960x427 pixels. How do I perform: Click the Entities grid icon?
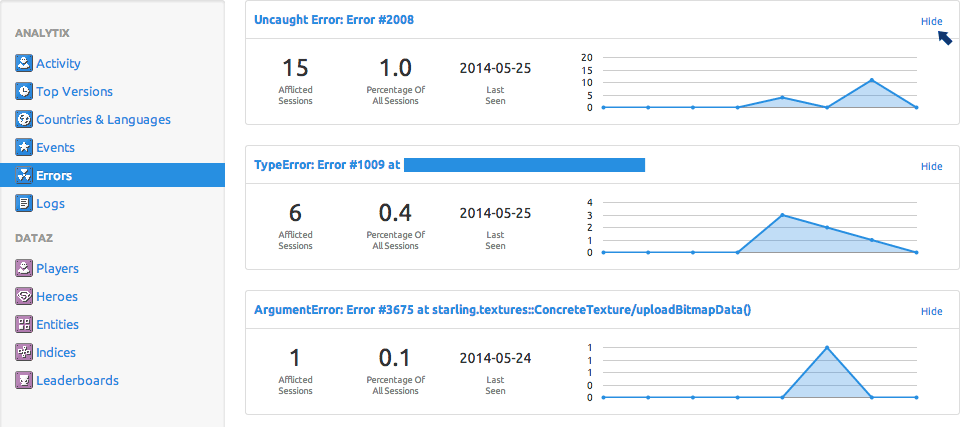click(x=24, y=324)
